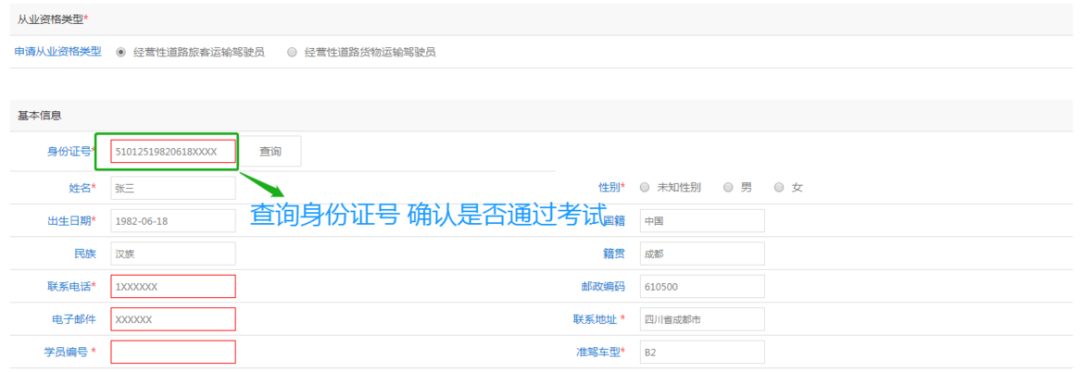Select the 经营性道路货物运输驾驶员 radio option
Viewport: 1080px width, 372px height.
coord(292,52)
